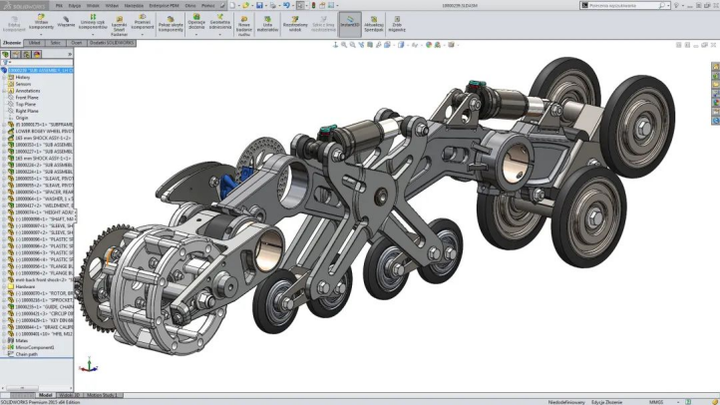Expand the Hardware folder node
Screen dimensions: 720x405
click(4, 287)
